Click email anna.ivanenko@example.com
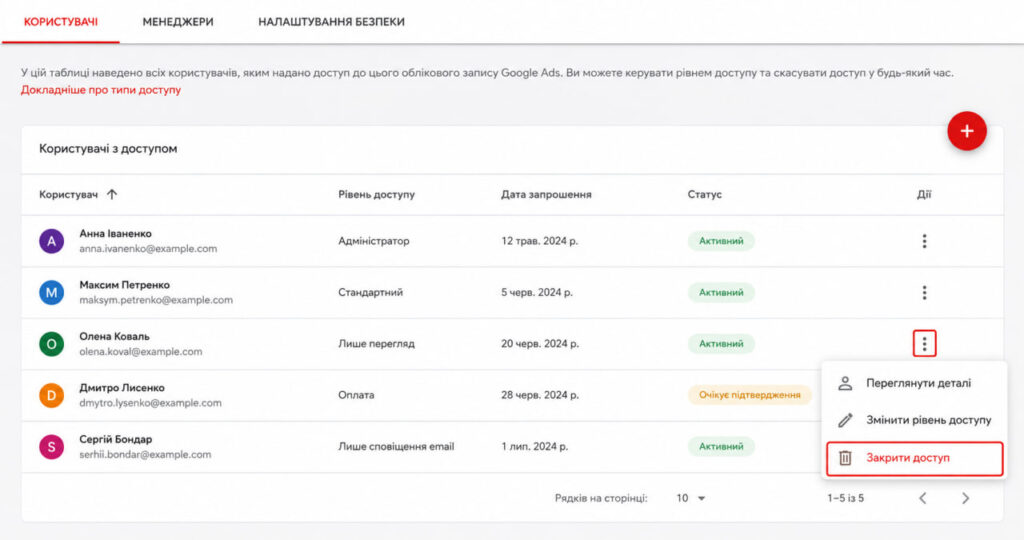Image resolution: width=1024 pixels, height=540 pixels. [x=148, y=249]
